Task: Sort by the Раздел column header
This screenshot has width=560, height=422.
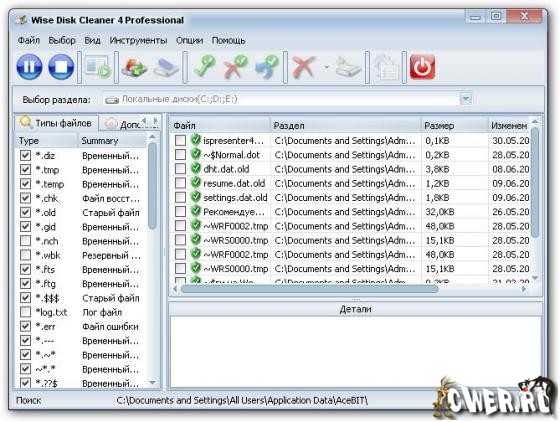Action: [x=346, y=126]
